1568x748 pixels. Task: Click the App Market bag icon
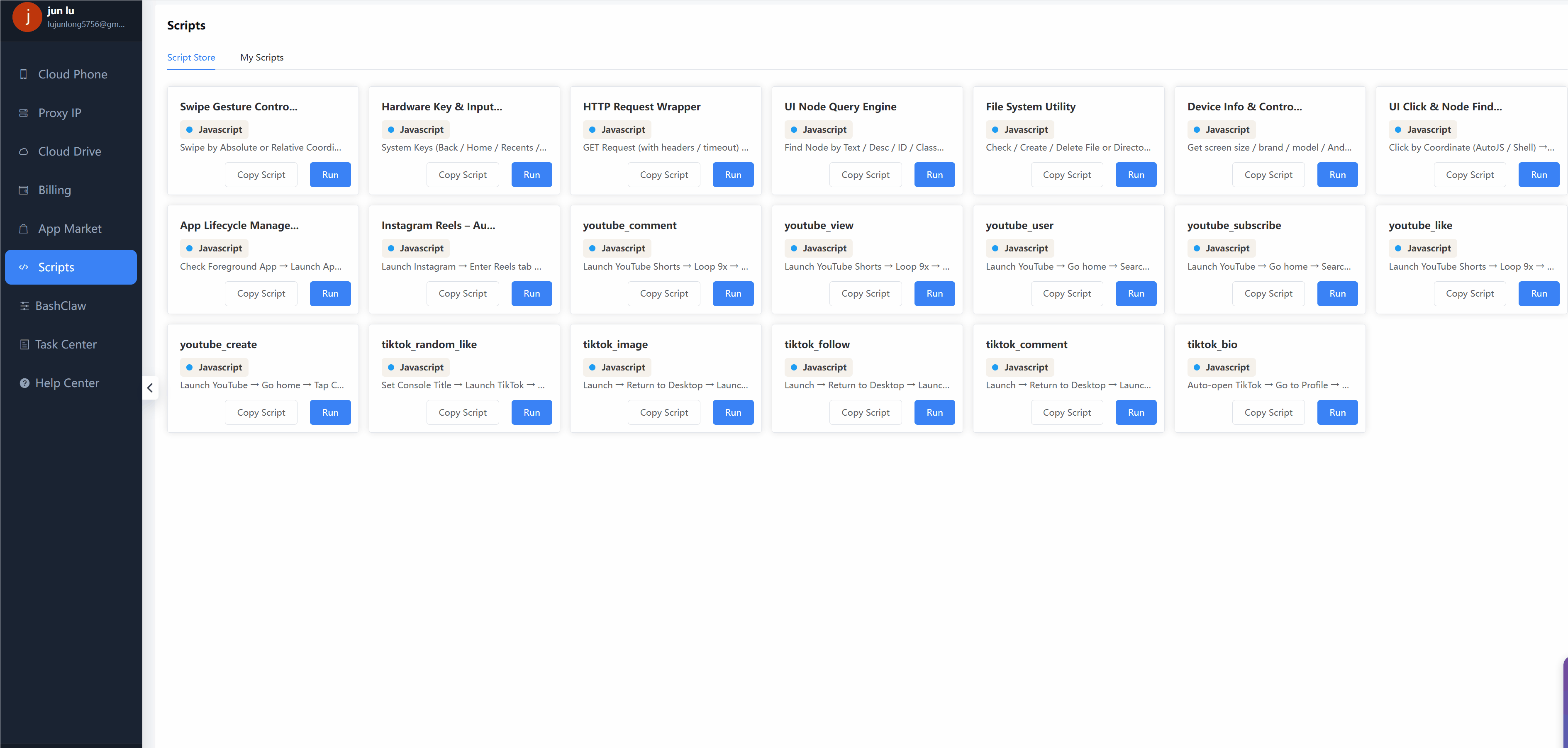click(x=24, y=229)
